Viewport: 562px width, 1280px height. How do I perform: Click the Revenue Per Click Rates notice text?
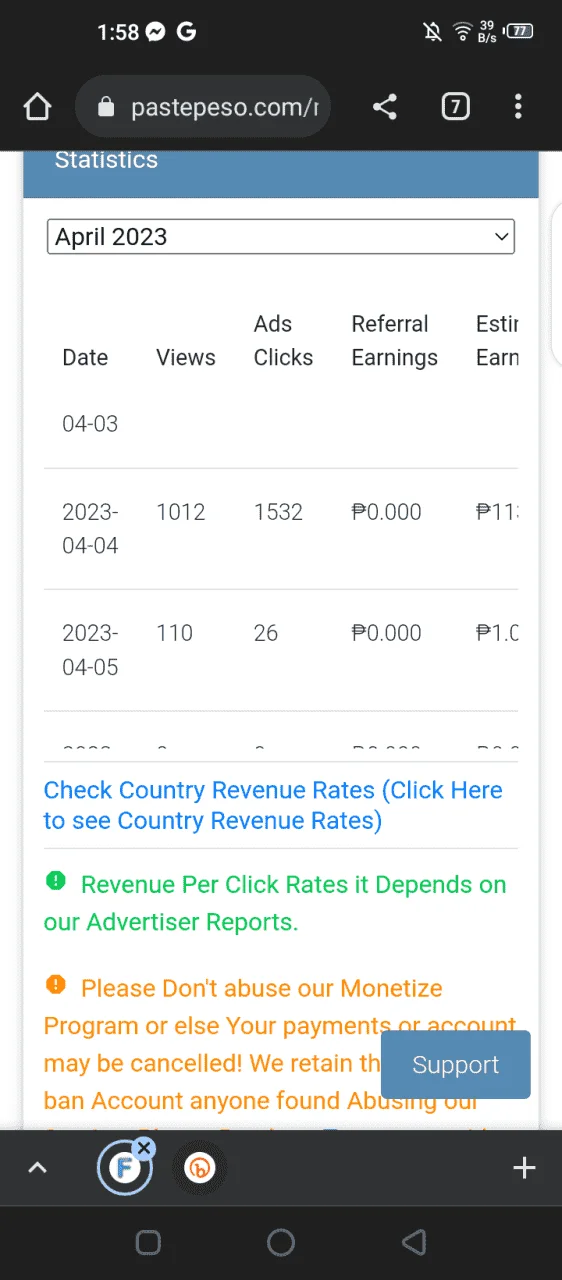[x=275, y=903]
